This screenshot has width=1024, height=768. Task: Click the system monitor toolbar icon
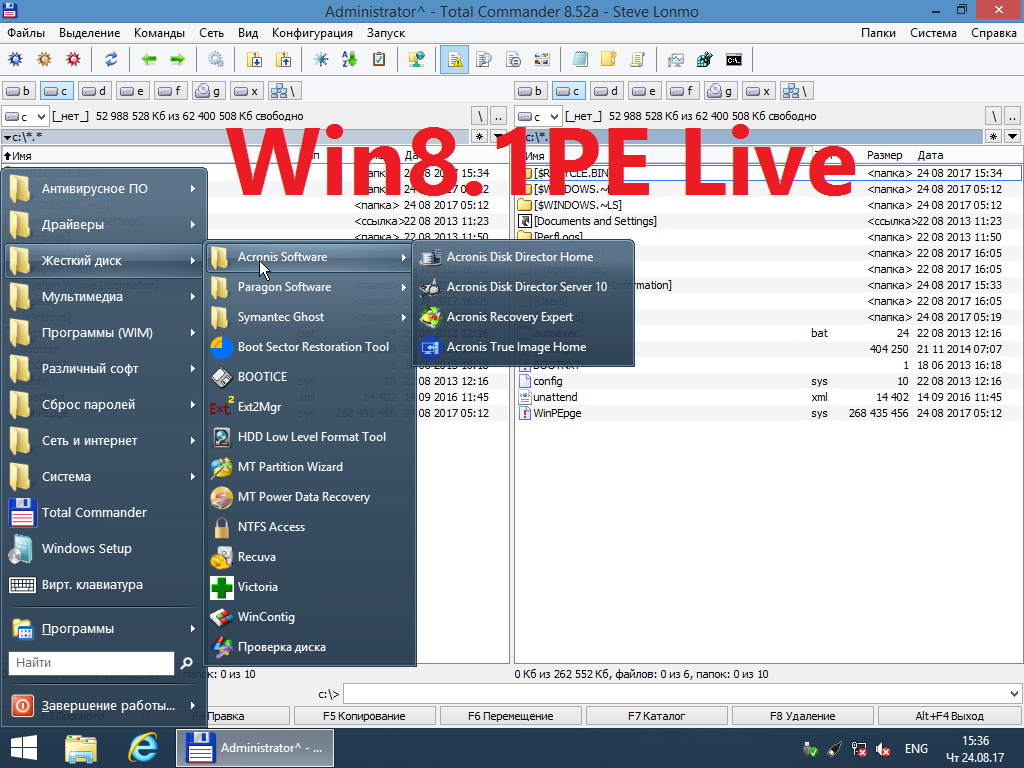[x=675, y=60]
